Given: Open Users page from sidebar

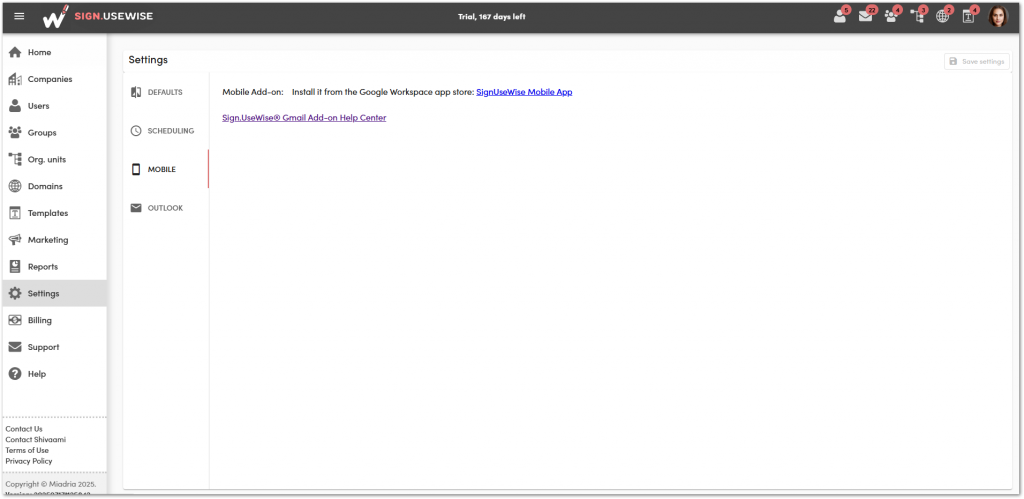Looking at the screenshot, I should [54, 106].
